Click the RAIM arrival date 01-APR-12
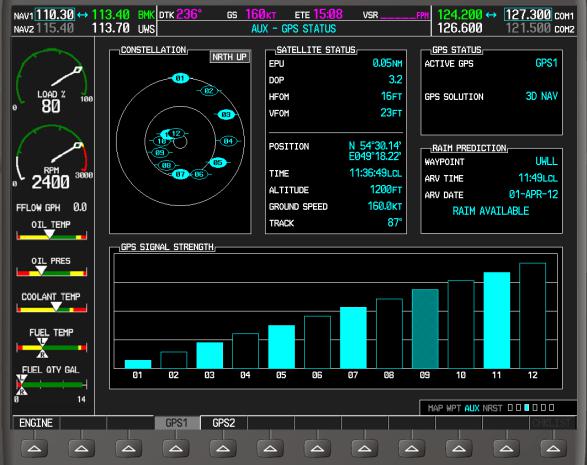The image size is (587, 465). 533,194
